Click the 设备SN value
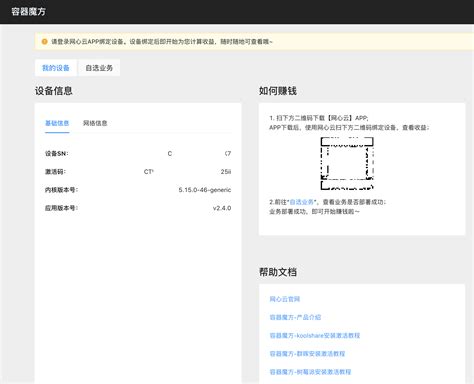Viewport: 474px width, 384px height. pos(199,154)
